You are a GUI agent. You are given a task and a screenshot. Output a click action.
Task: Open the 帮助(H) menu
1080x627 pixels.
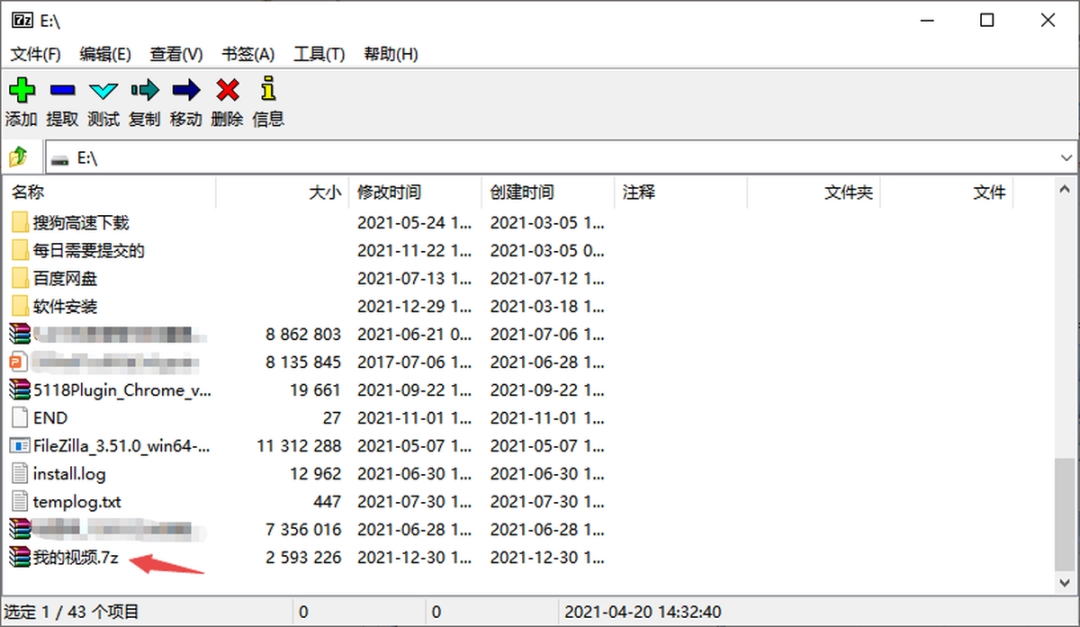click(390, 54)
